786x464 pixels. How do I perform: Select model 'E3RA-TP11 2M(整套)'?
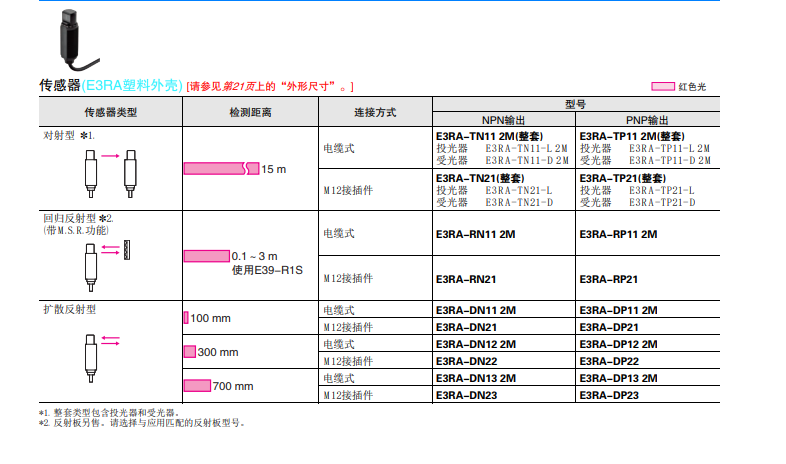click(x=632, y=136)
